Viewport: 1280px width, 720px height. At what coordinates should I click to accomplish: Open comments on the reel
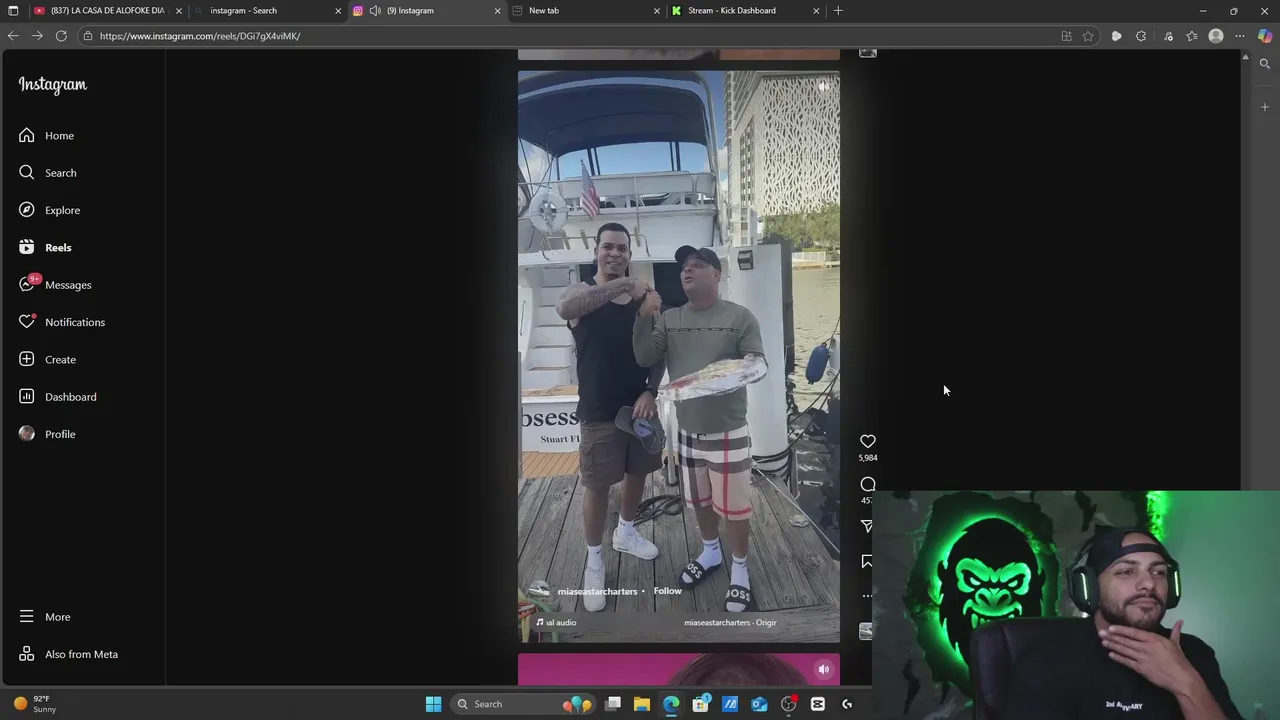(868, 484)
